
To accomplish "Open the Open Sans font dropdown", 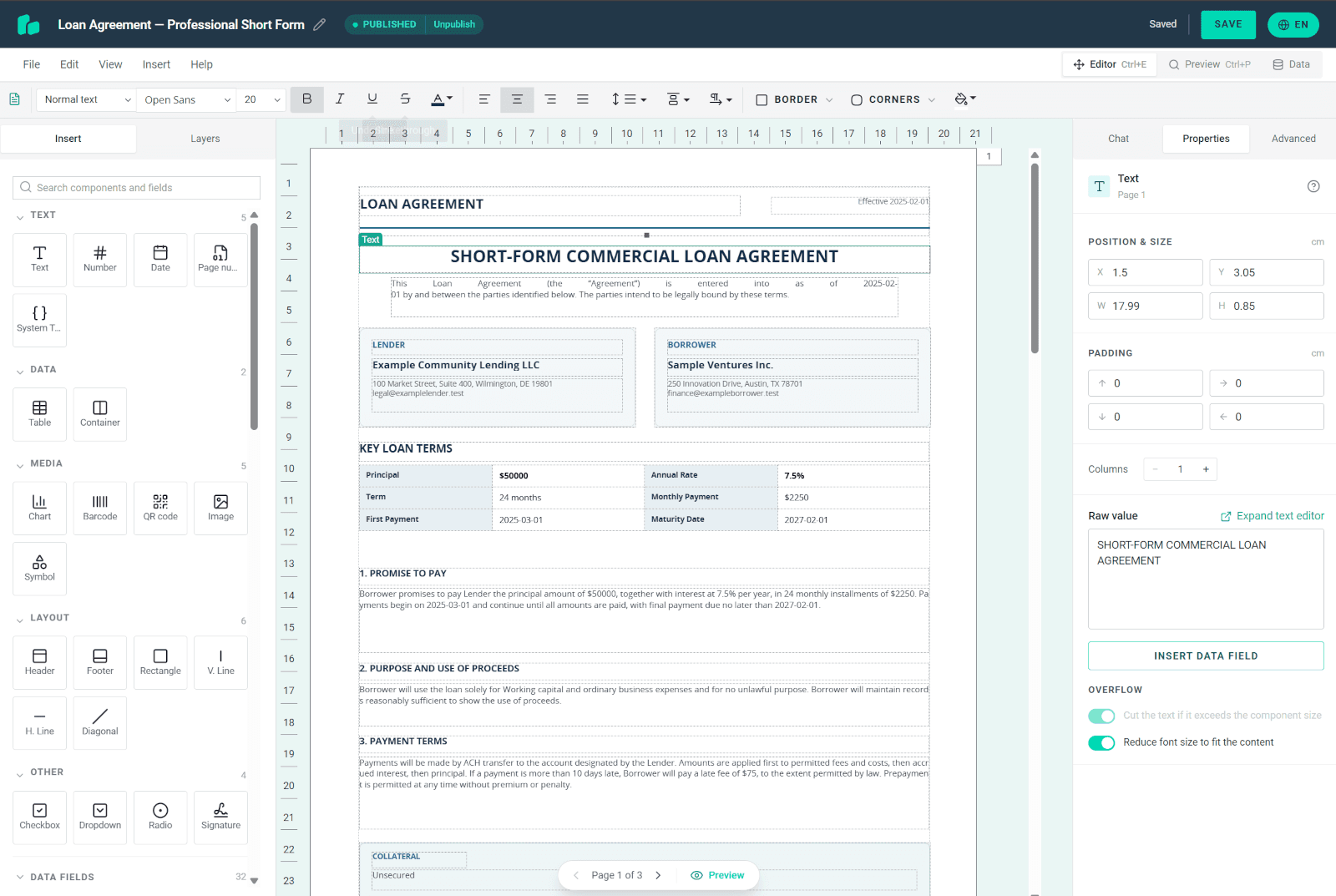I will point(187,99).
